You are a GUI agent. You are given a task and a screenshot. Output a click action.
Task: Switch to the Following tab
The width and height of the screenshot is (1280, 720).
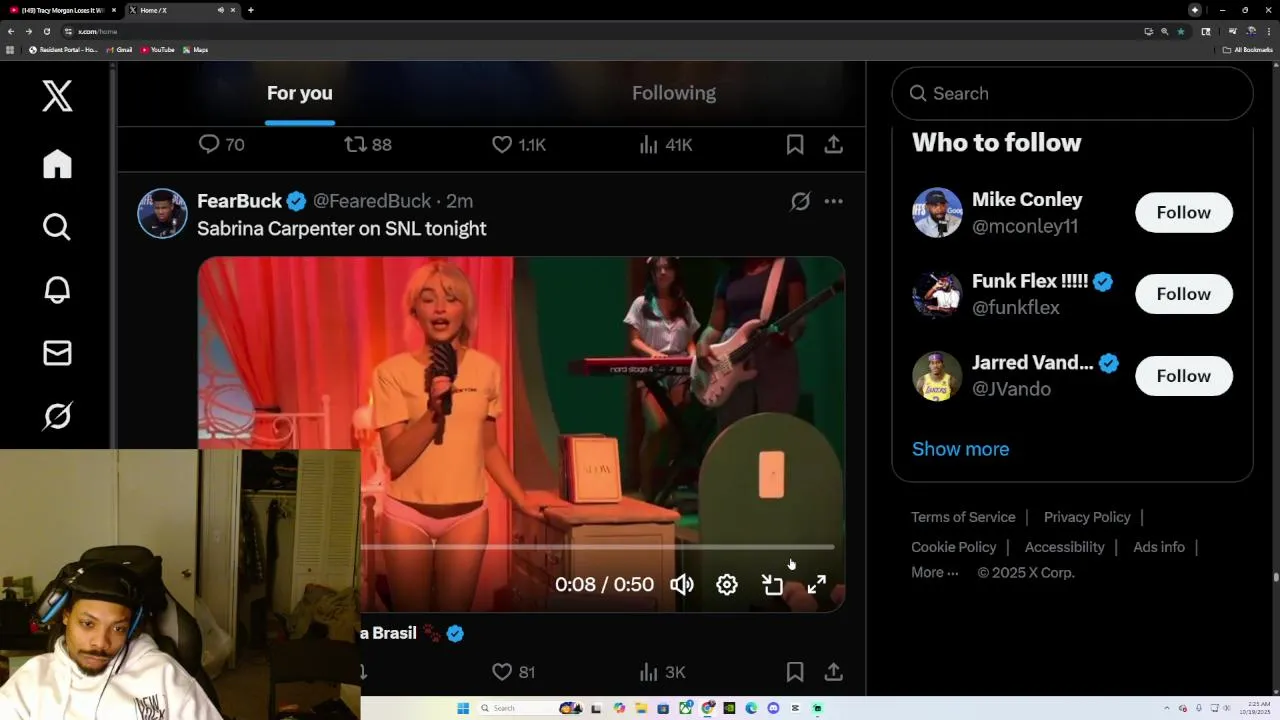[x=674, y=93]
